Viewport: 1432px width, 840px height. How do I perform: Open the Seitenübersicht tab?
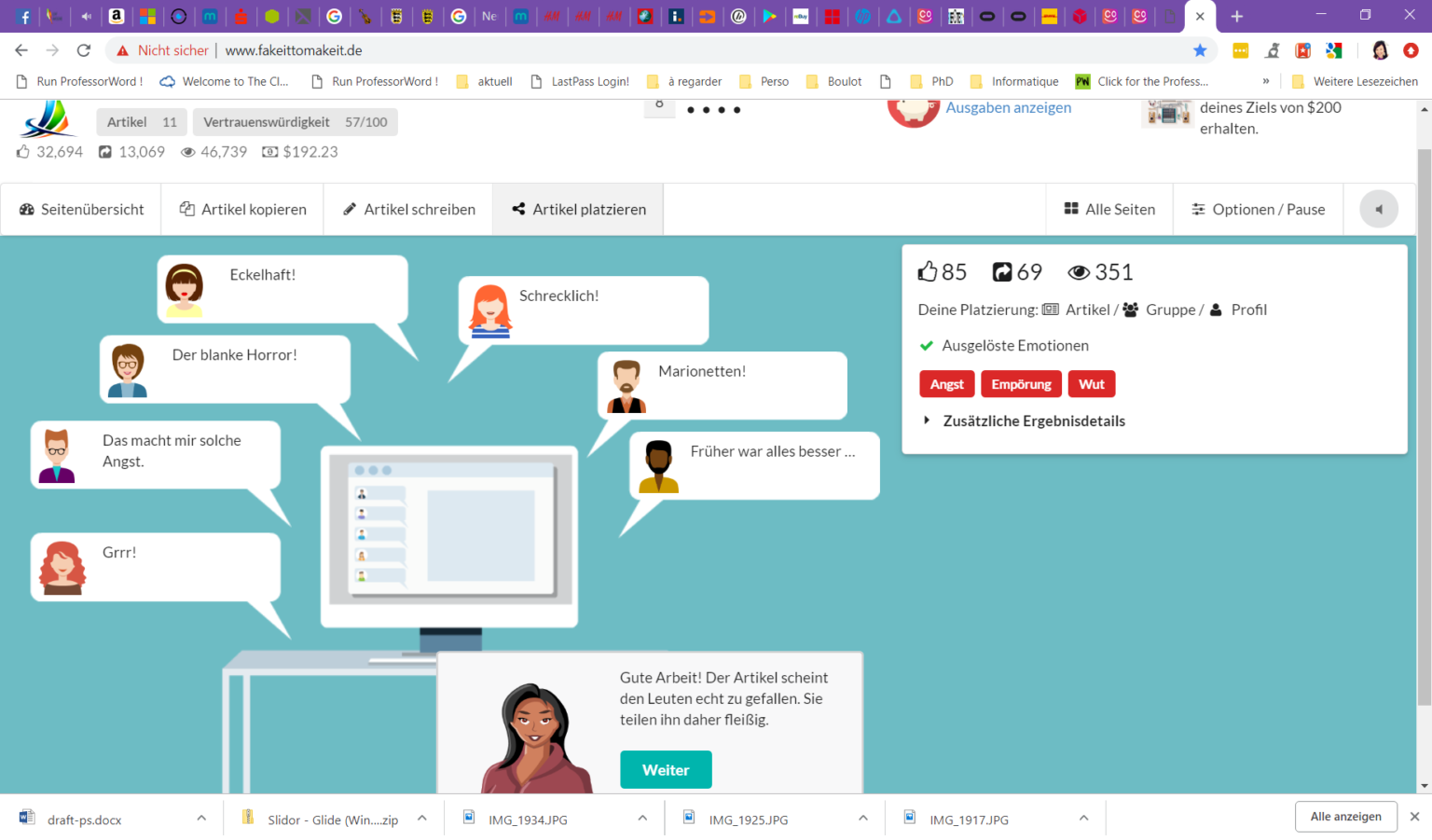pyautogui.click(x=81, y=210)
